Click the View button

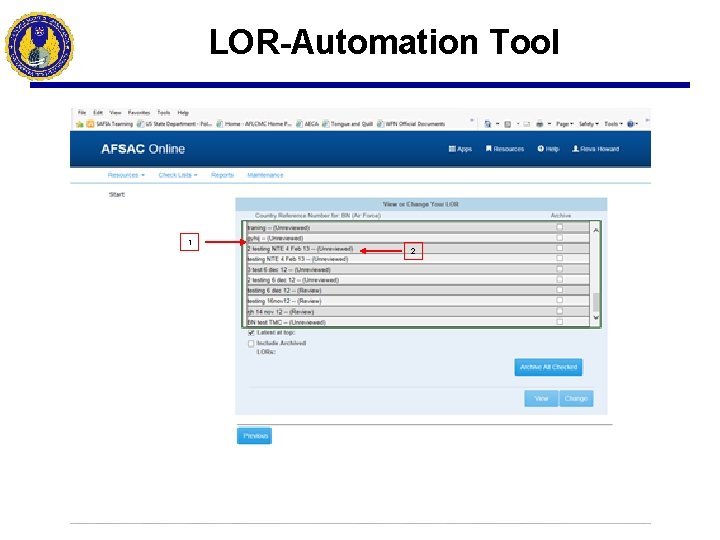click(x=541, y=398)
